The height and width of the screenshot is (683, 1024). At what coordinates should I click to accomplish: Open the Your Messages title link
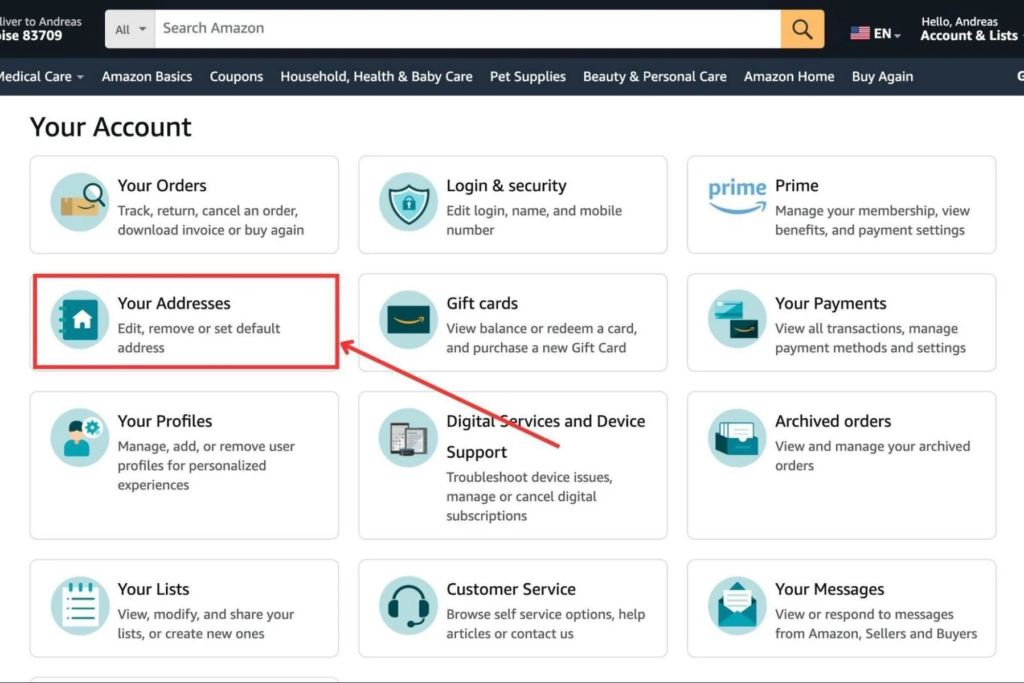click(829, 589)
